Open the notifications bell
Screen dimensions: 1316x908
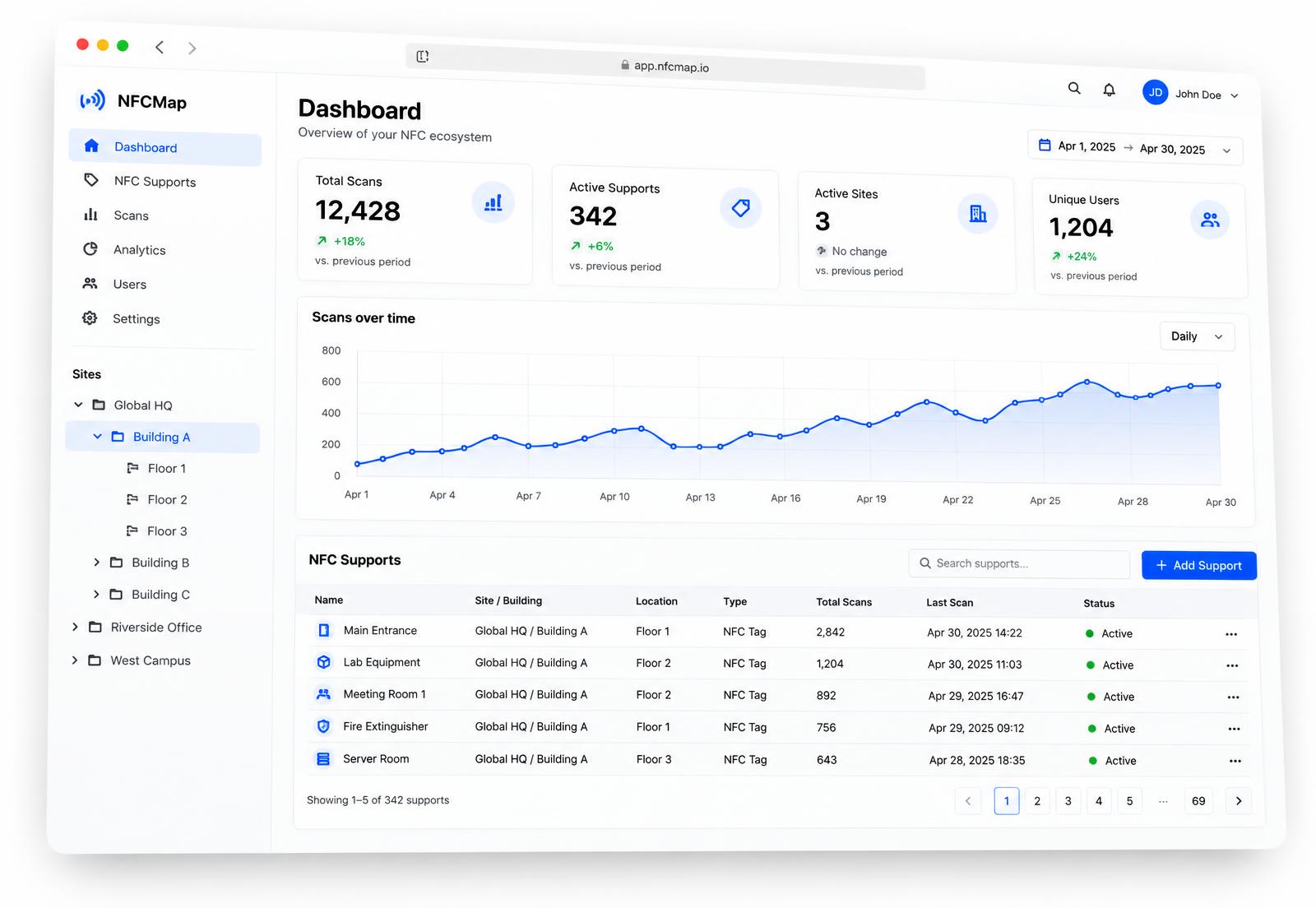(1109, 90)
